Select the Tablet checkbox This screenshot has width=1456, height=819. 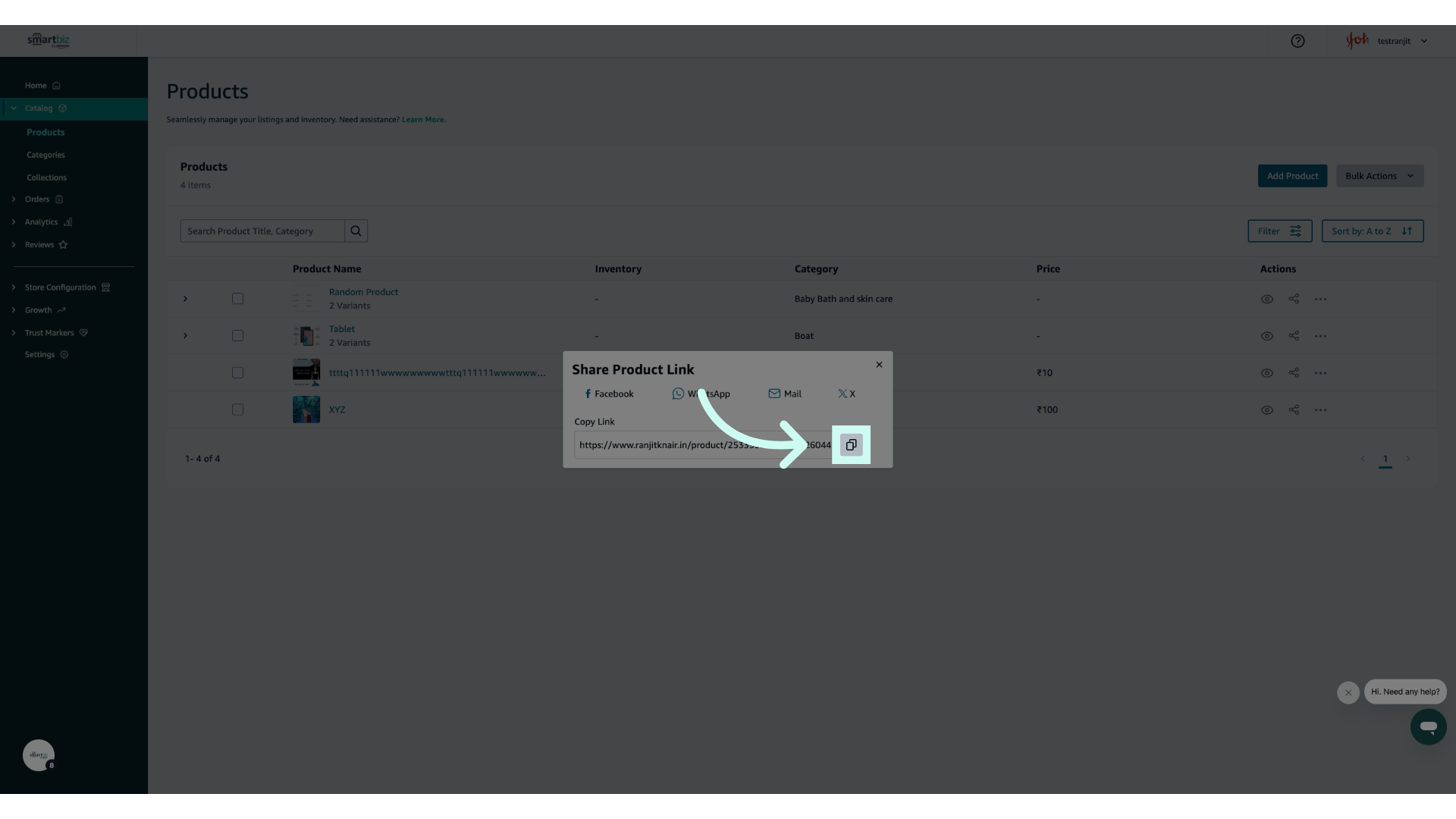[x=237, y=336]
